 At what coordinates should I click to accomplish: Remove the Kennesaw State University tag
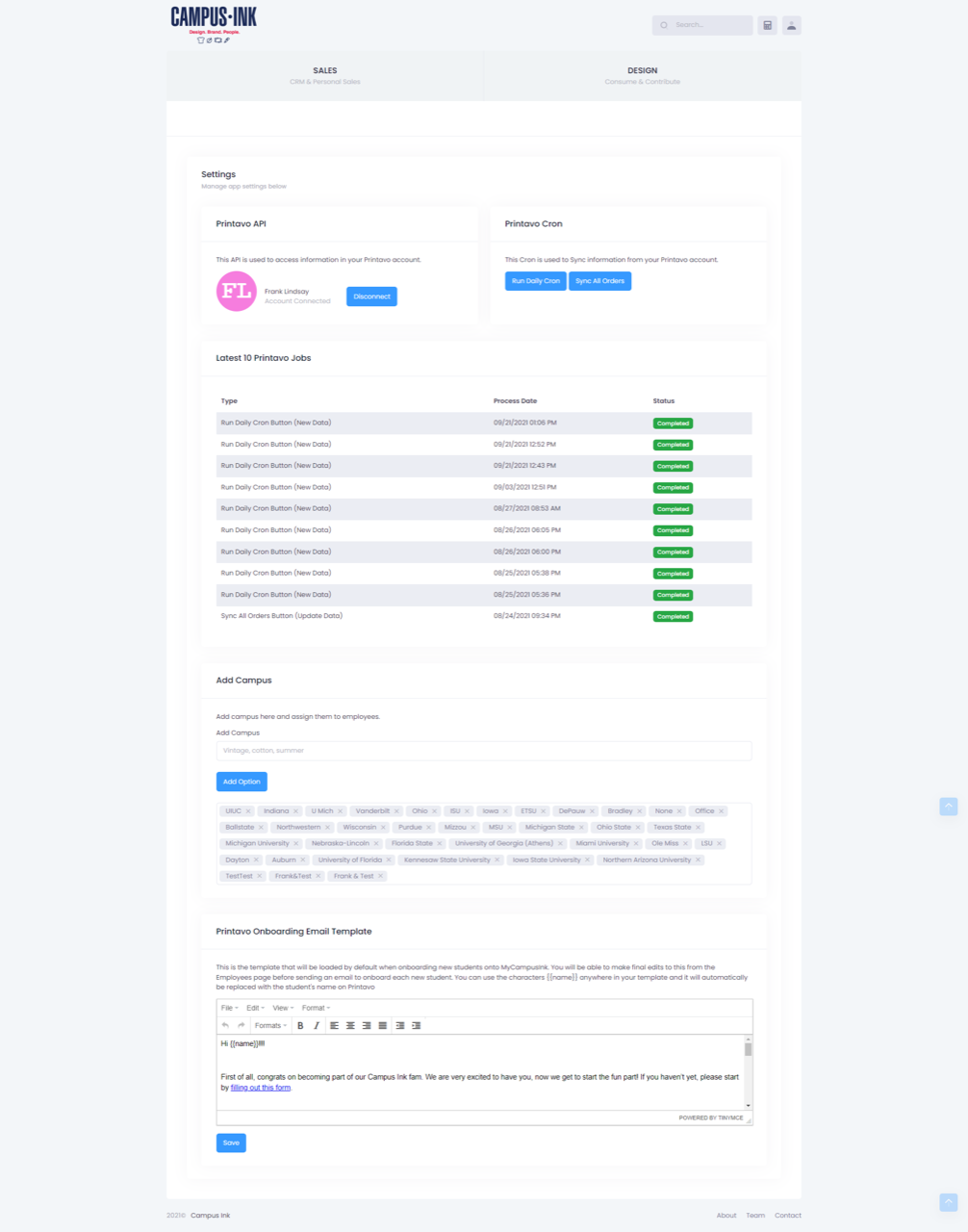click(497, 860)
